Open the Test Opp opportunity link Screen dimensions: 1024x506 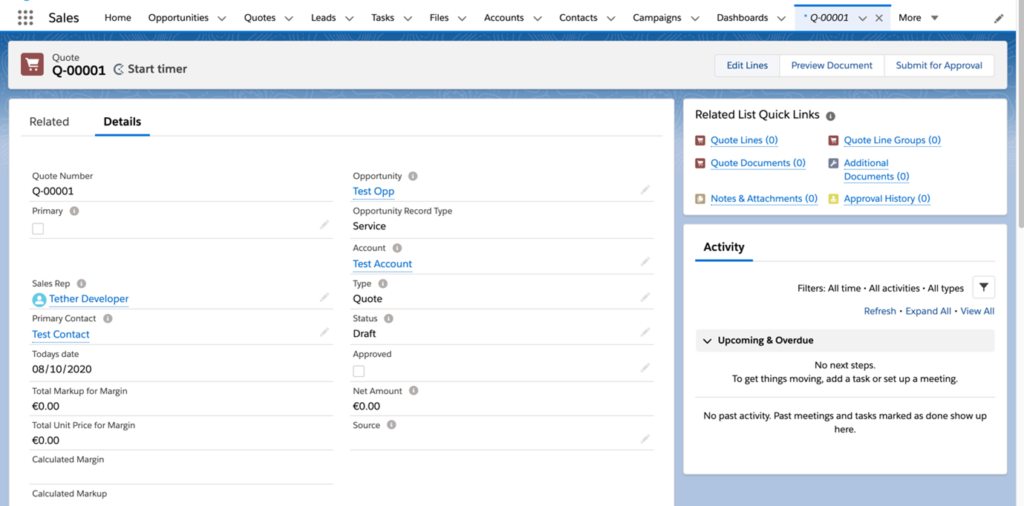tap(374, 191)
